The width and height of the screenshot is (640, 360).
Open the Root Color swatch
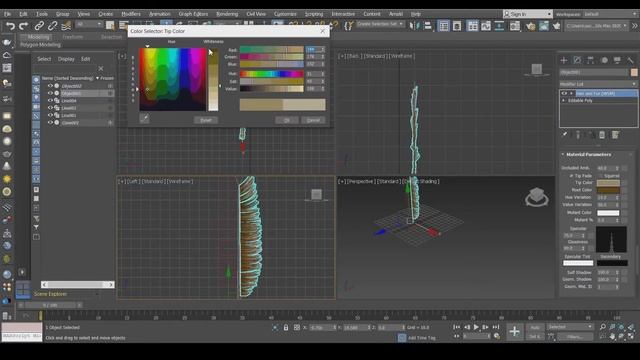[x=608, y=190]
